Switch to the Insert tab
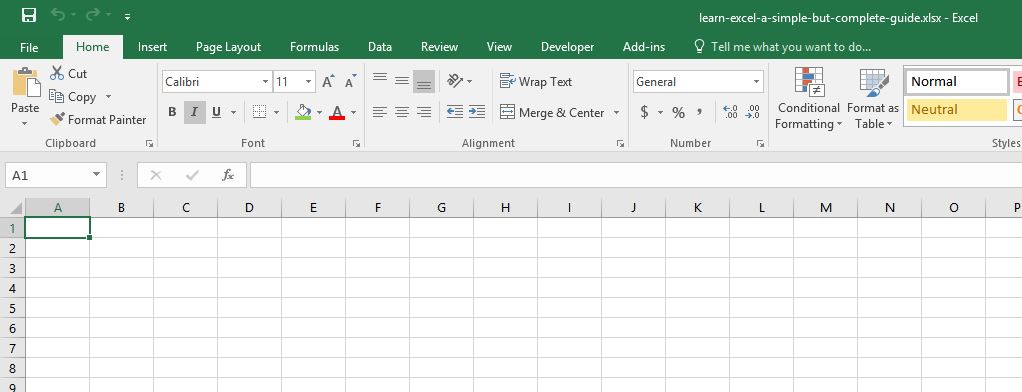Image resolution: width=1022 pixels, height=392 pixels. 153,47
